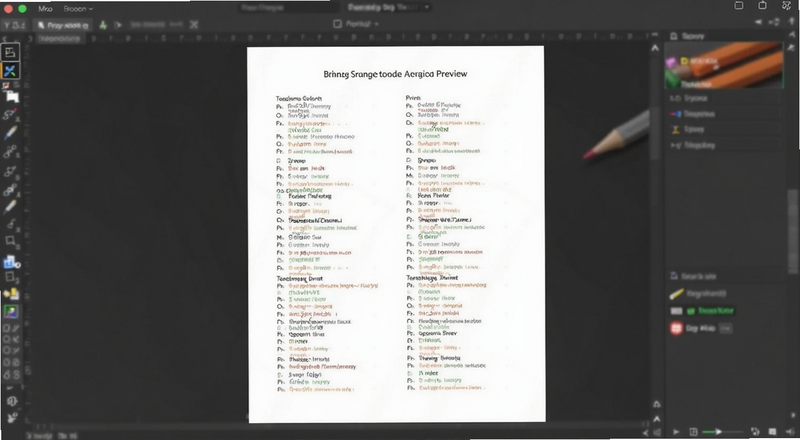Click the document title 'Brinteg Srange toode Aergica Preview'
This screenshot has width=800, height=440.
pos(395,74)
